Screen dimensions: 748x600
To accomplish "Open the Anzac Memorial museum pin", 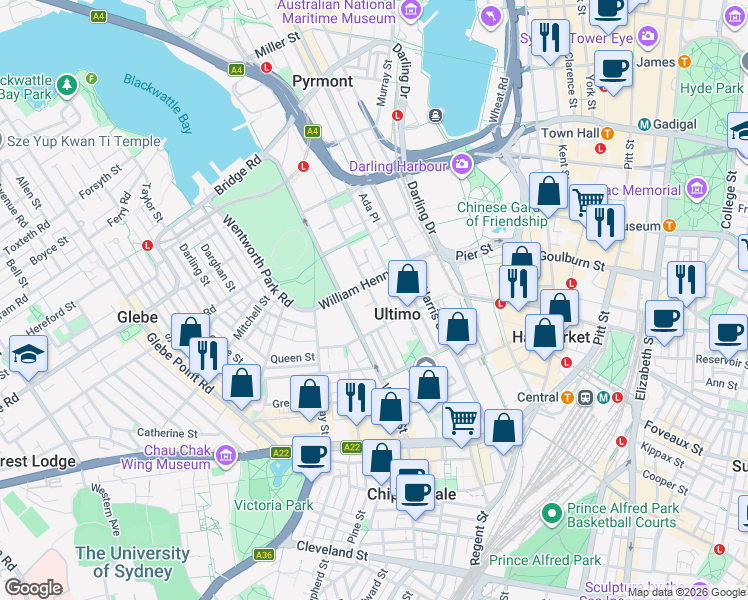I will (697, 189).
